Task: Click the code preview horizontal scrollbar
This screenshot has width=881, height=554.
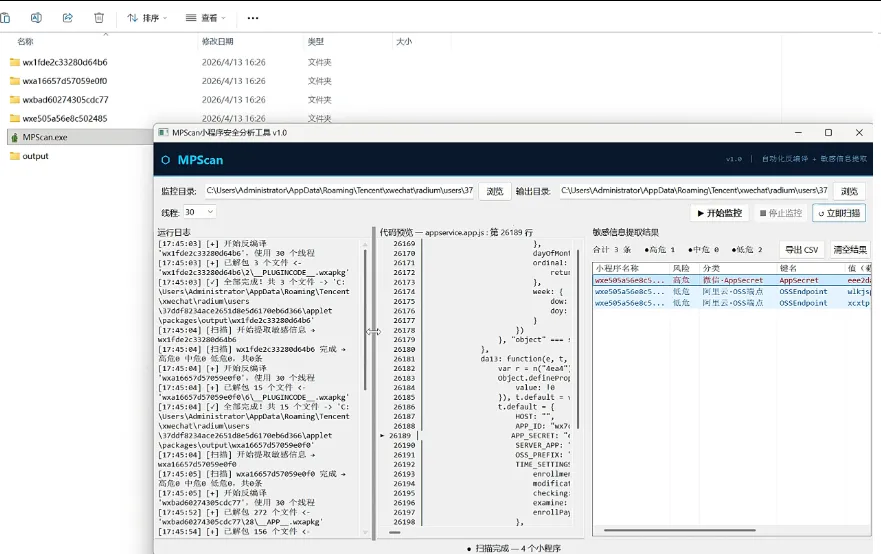Action: pyautogui.click(x=395, y=532)
